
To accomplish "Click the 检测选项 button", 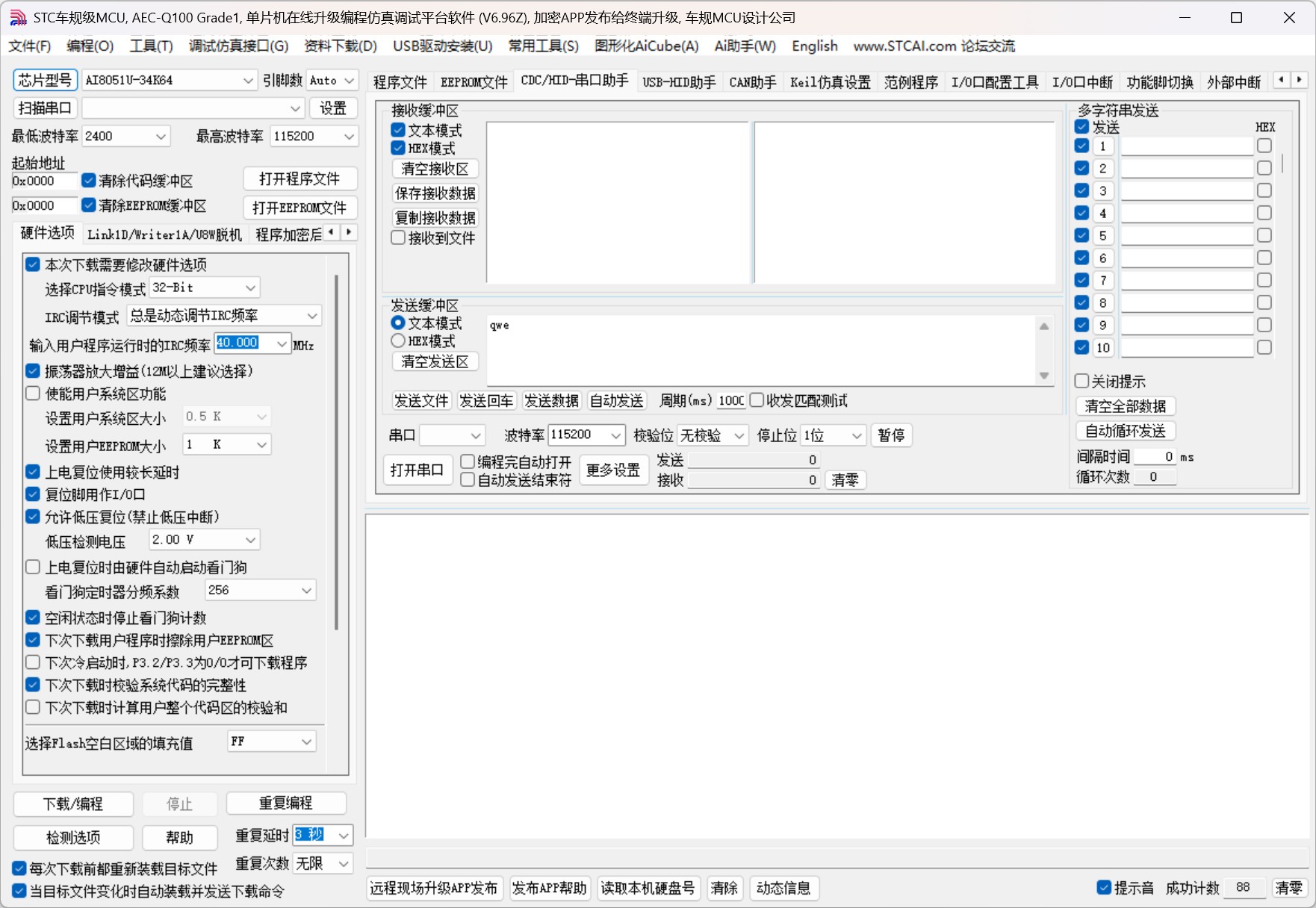I will 73,837.
